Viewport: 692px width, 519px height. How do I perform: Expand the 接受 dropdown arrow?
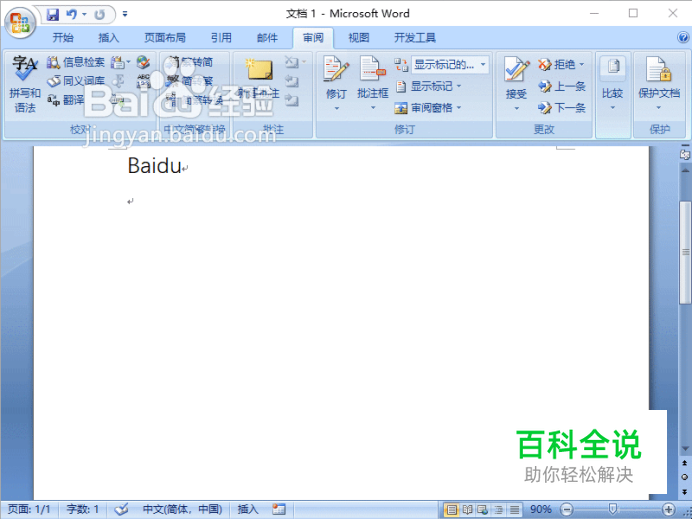point(516,109)
